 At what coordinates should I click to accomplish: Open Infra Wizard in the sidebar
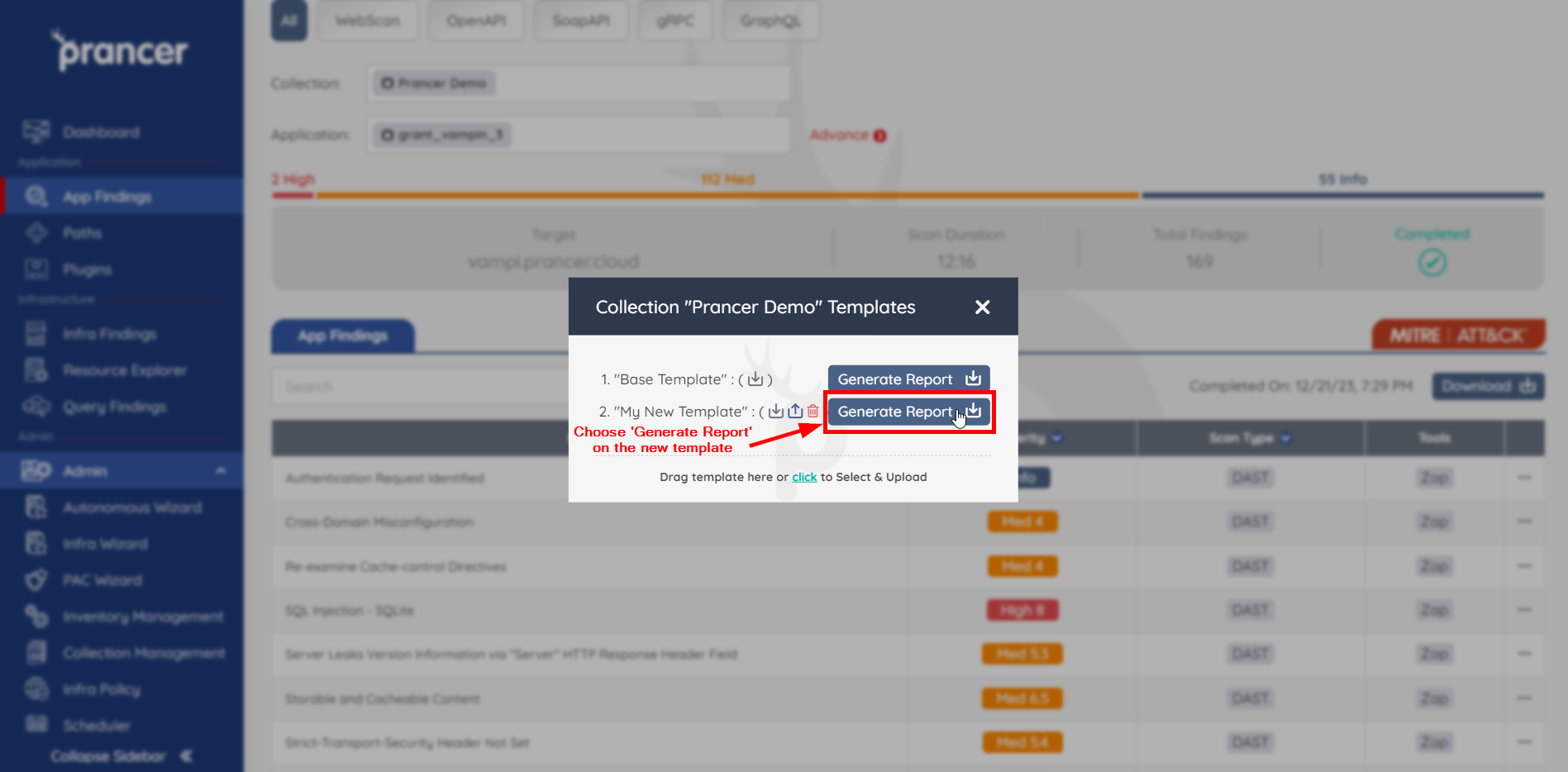[105, 544]
